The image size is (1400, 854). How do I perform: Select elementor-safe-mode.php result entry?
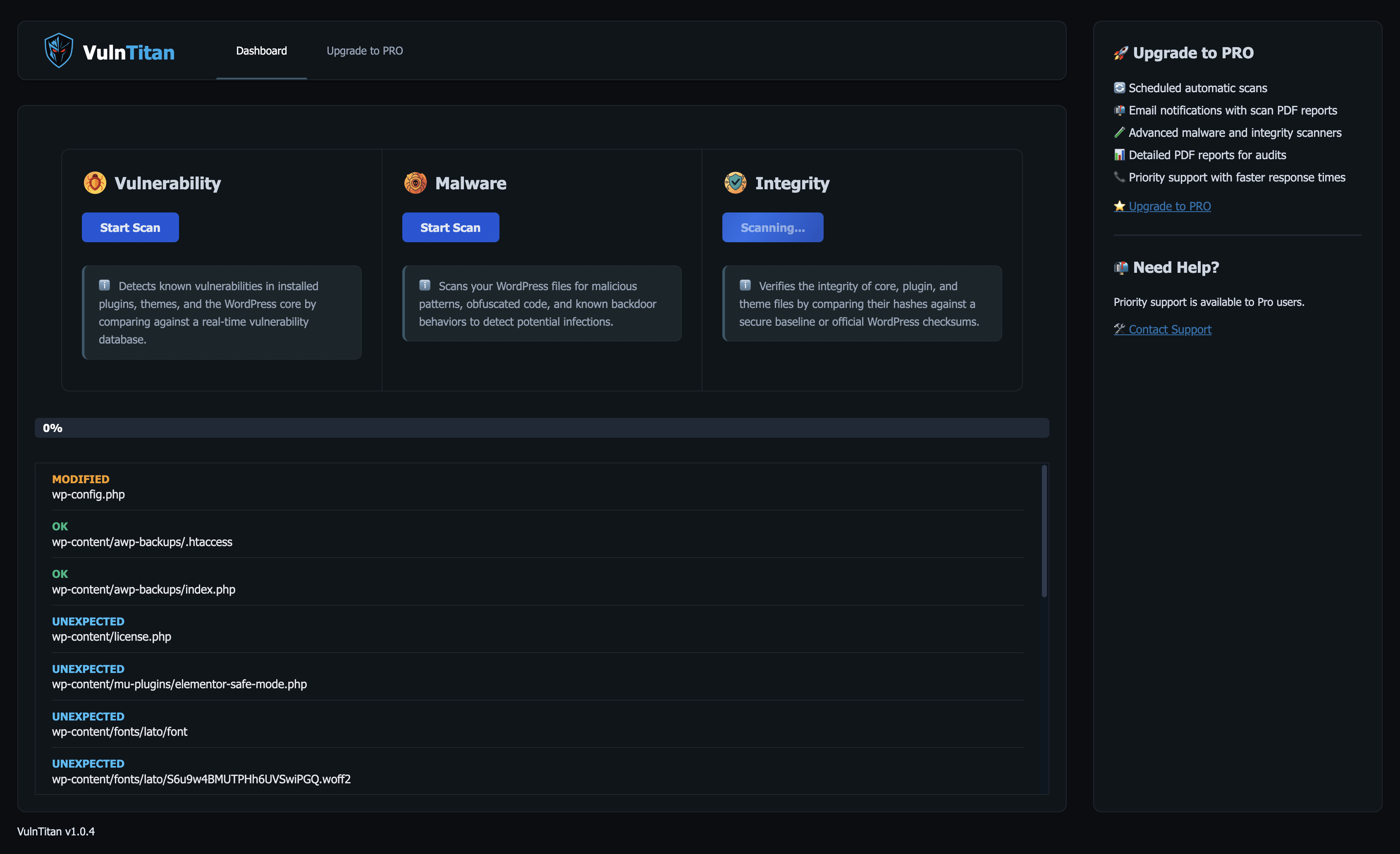538,677
